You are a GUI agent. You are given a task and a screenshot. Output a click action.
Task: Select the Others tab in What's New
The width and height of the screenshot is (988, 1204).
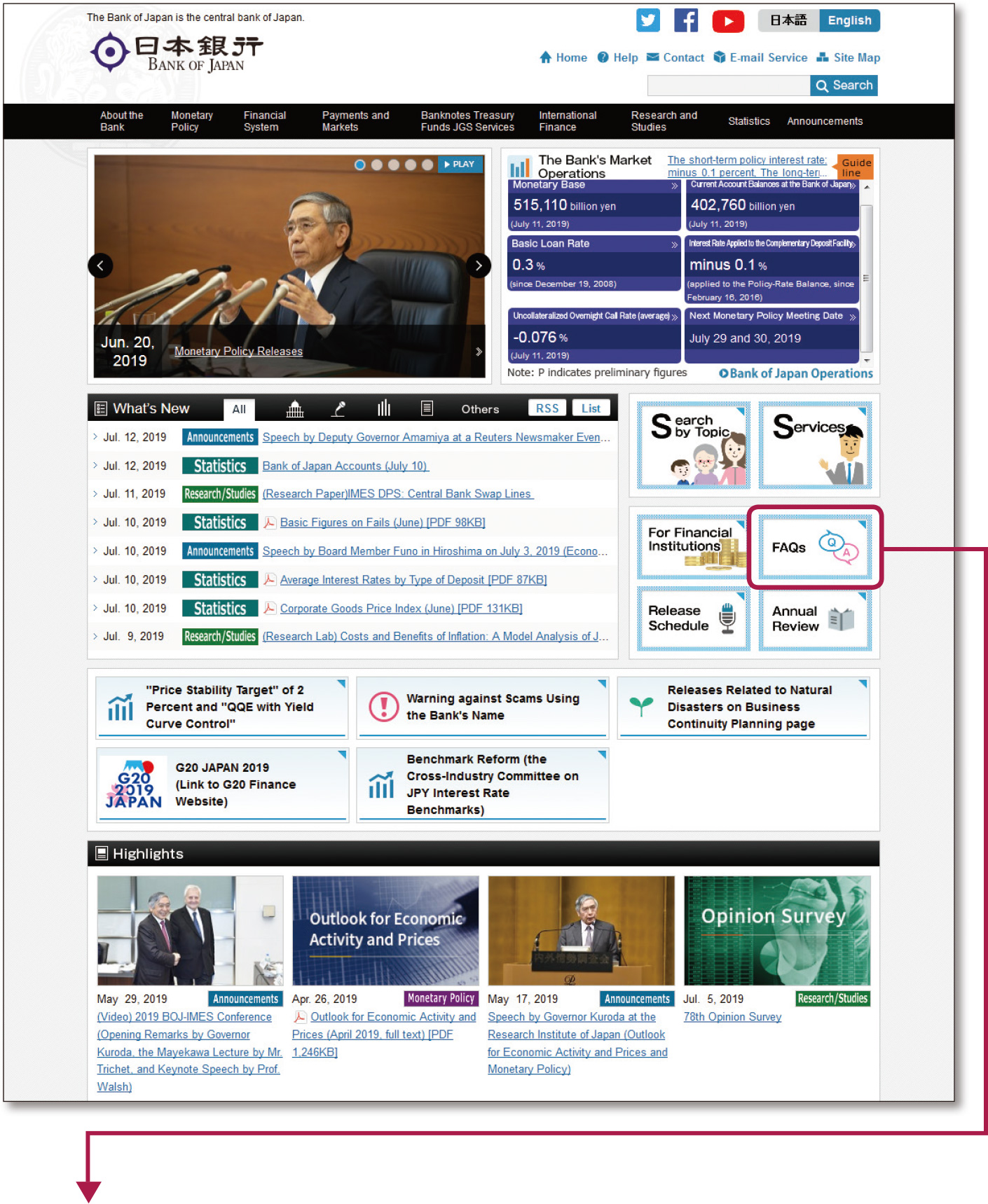coord(480,409)
